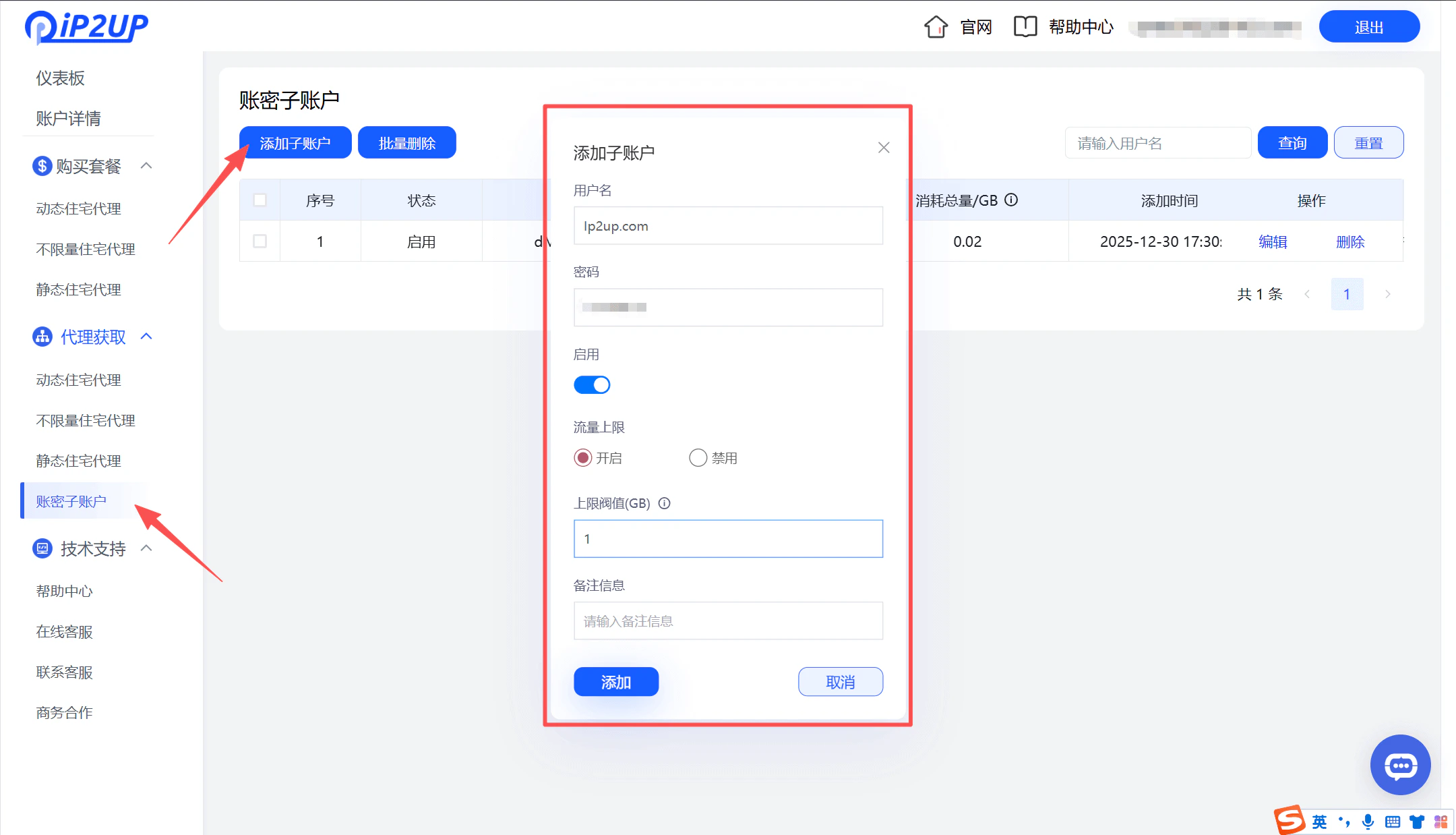Click the info icon next to 上限阀值(GB)
Screen dimensions: 1456x835
coord(665,503)
